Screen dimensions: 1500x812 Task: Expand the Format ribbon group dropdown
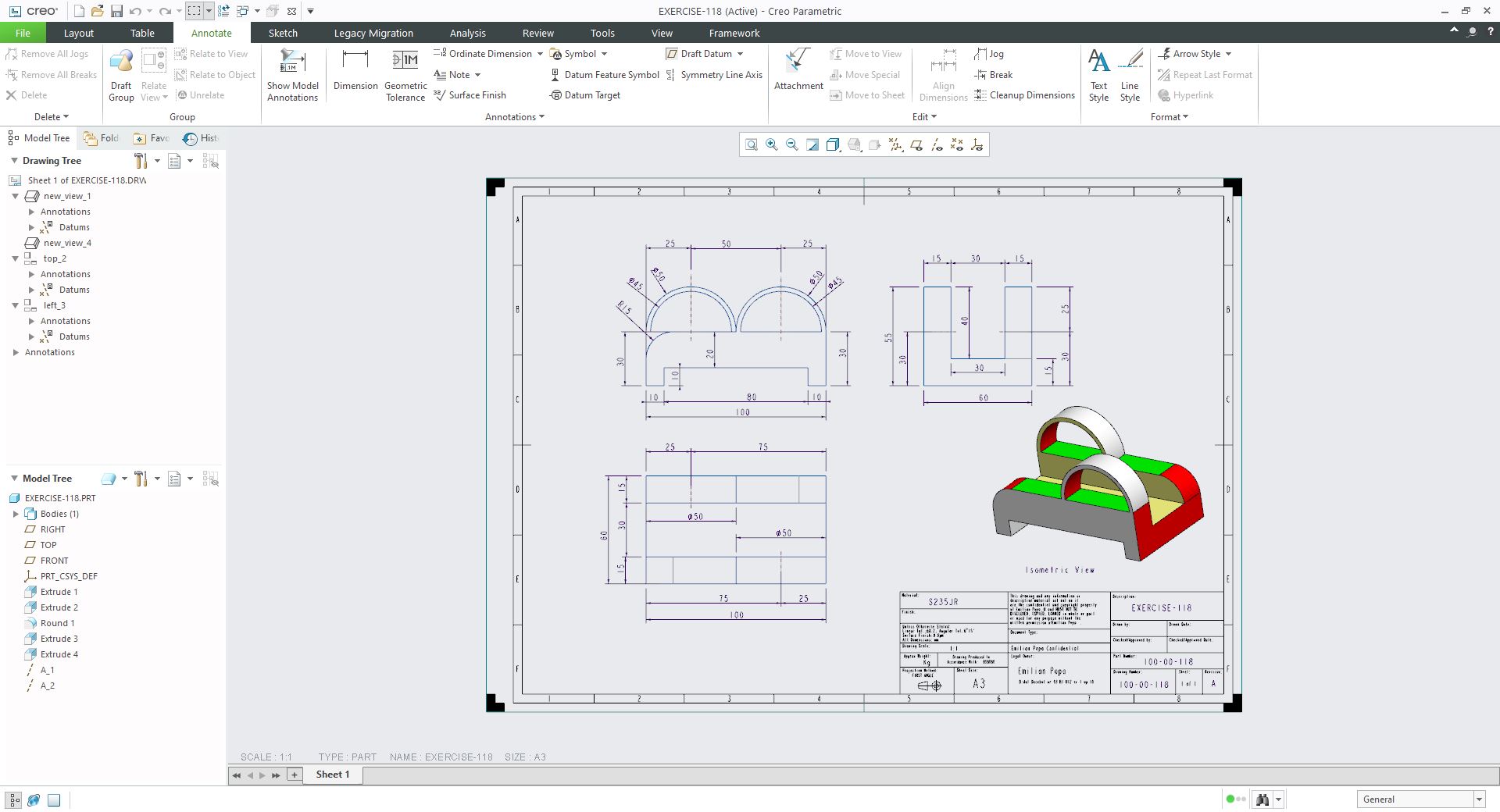pyautogui.click(x=1170, y=117)
